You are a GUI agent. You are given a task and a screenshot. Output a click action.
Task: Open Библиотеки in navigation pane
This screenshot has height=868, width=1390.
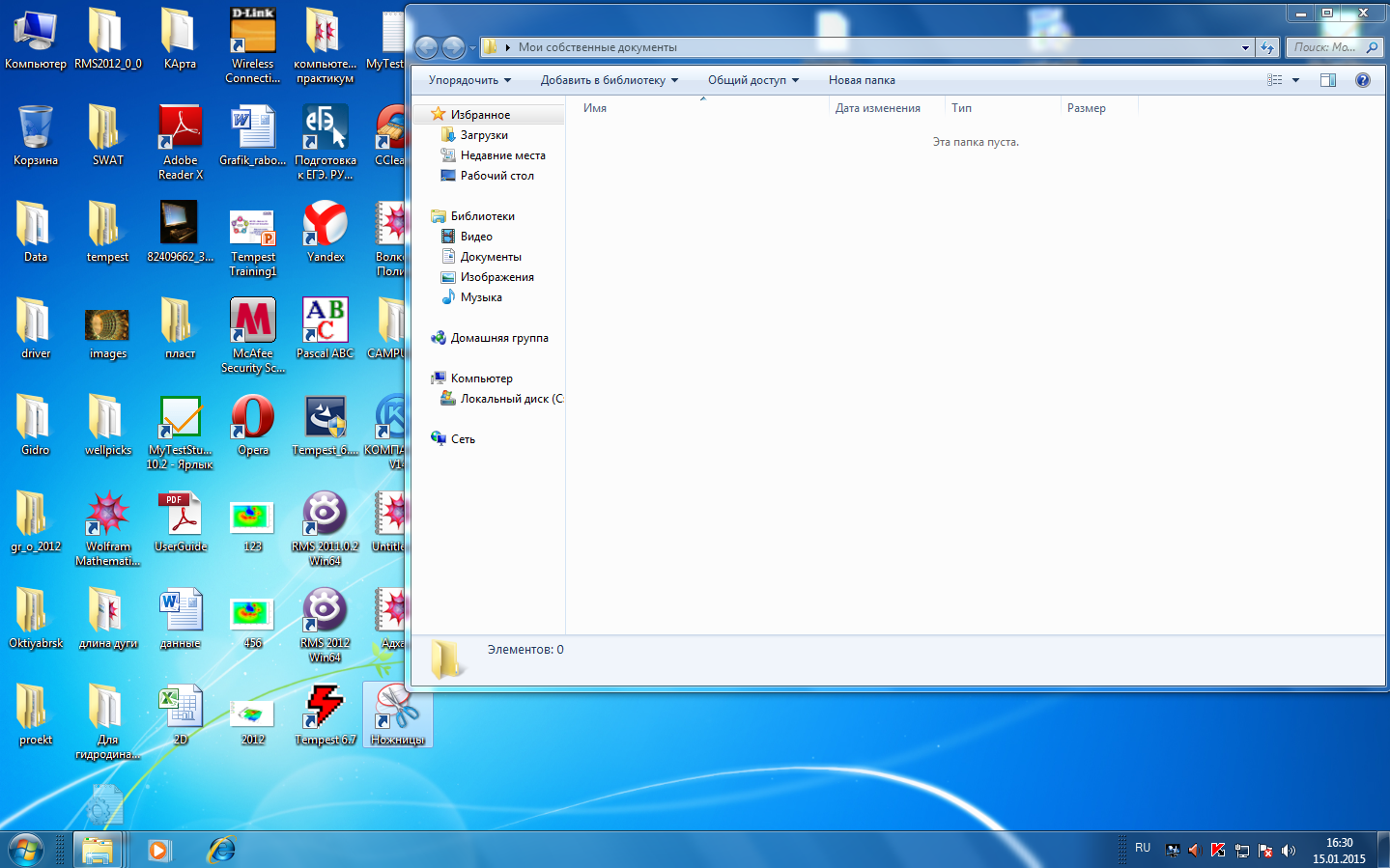(482, 216)
